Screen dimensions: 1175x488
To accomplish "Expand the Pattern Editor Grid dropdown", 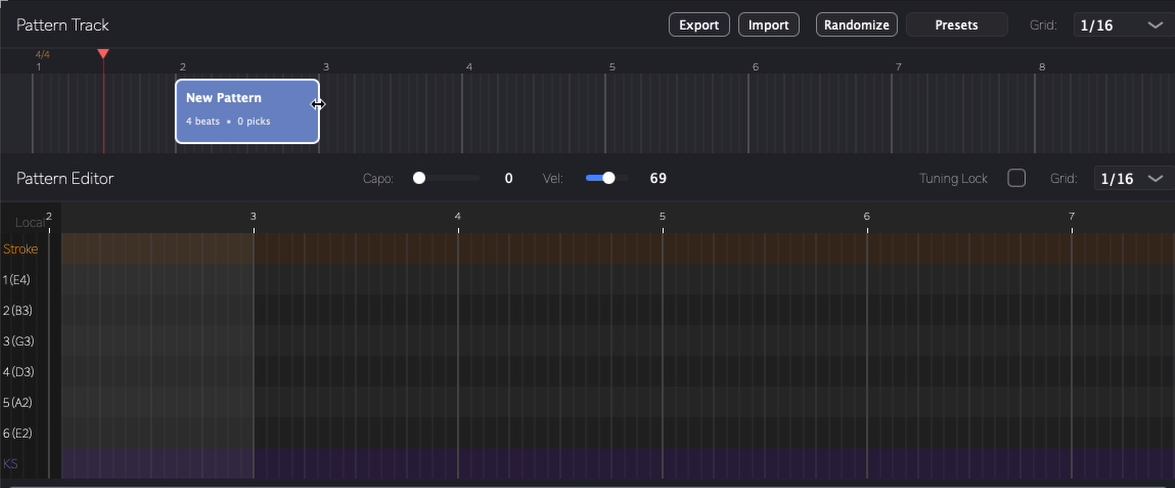I will point(1133,179).
